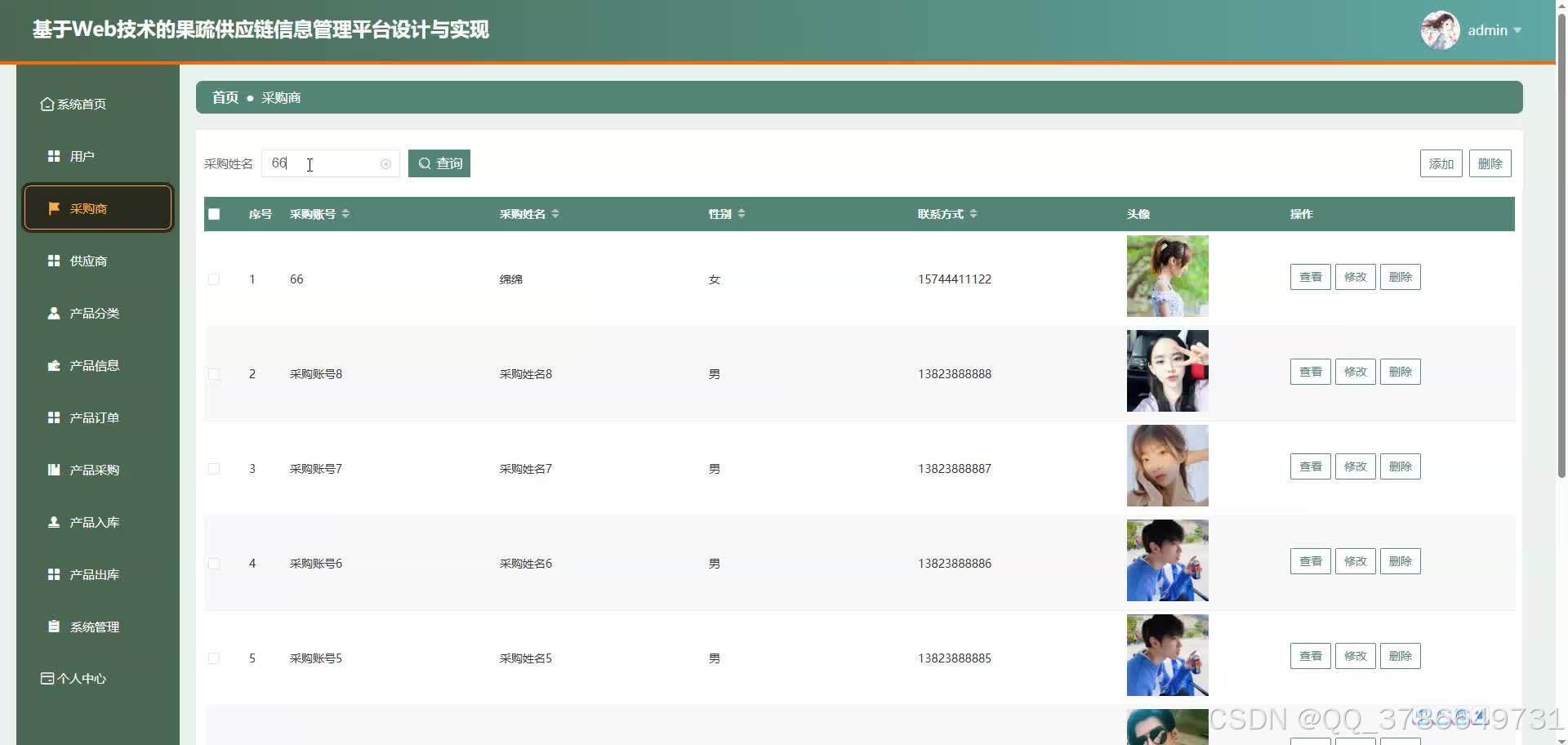Click the 添加 button

point(1441,163)
